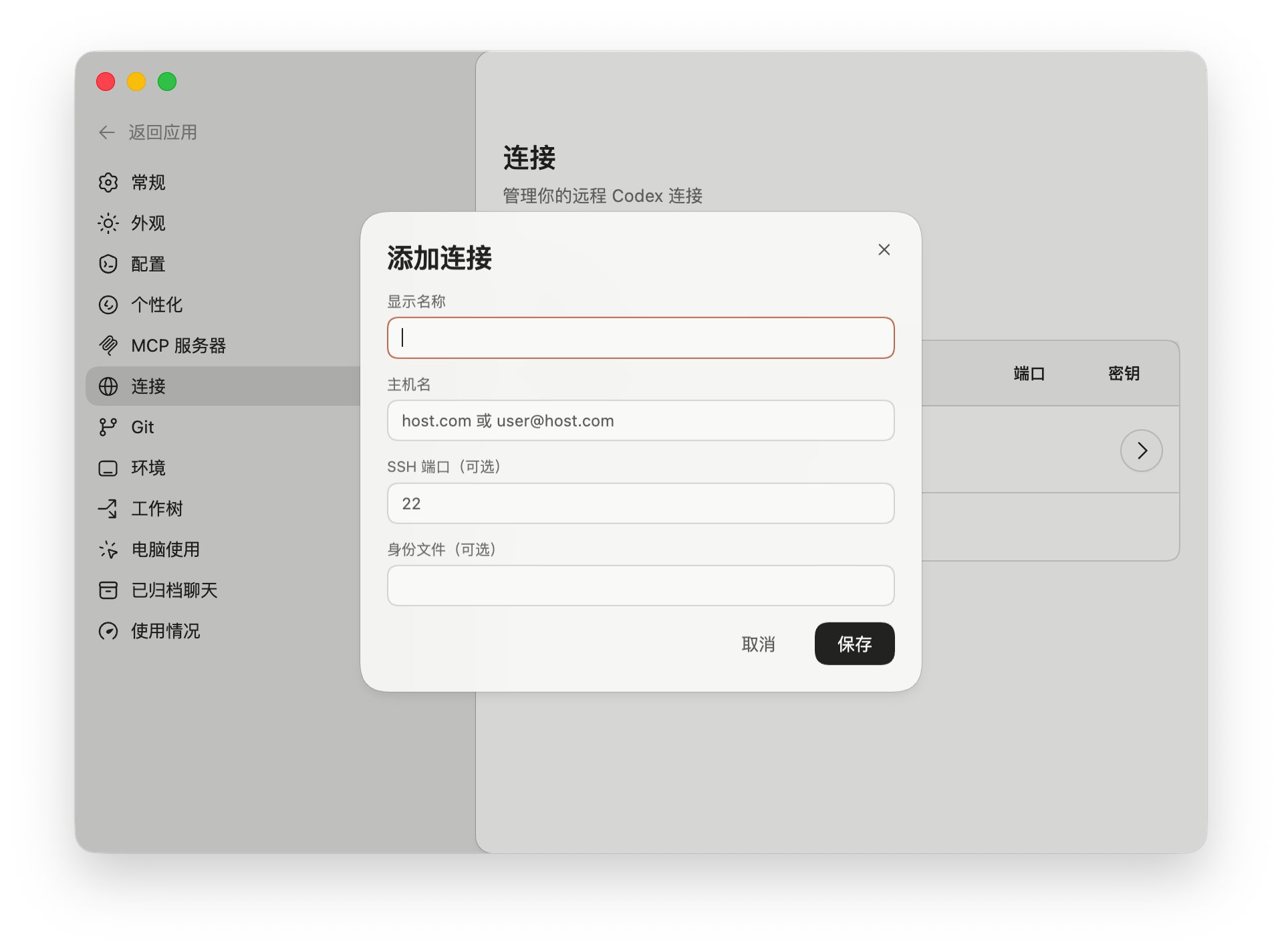Image resolution: width=1282 pixels, height=952 pixels.
Task: Click the 电脑使用 cursor icon
Action: (x=108, y=550)
